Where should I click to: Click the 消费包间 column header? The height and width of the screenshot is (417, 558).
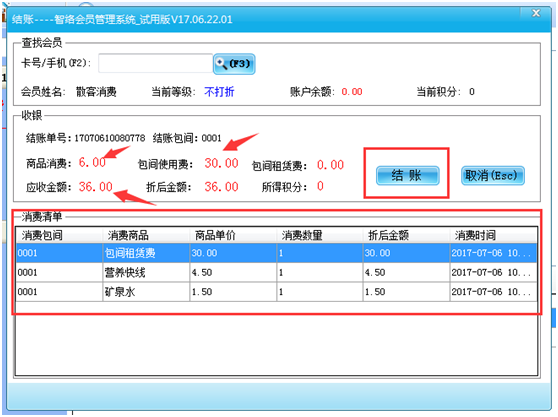[59, 235]
